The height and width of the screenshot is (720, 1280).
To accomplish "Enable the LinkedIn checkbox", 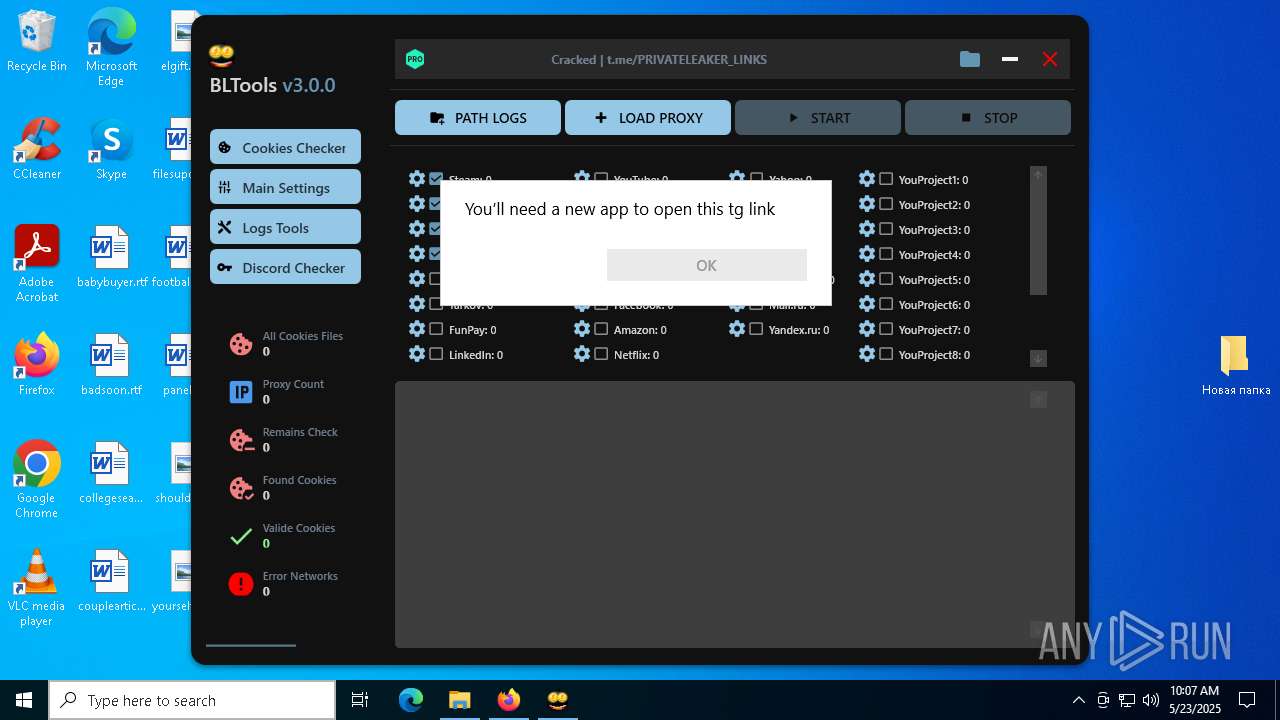I will [x=436, y=354].
